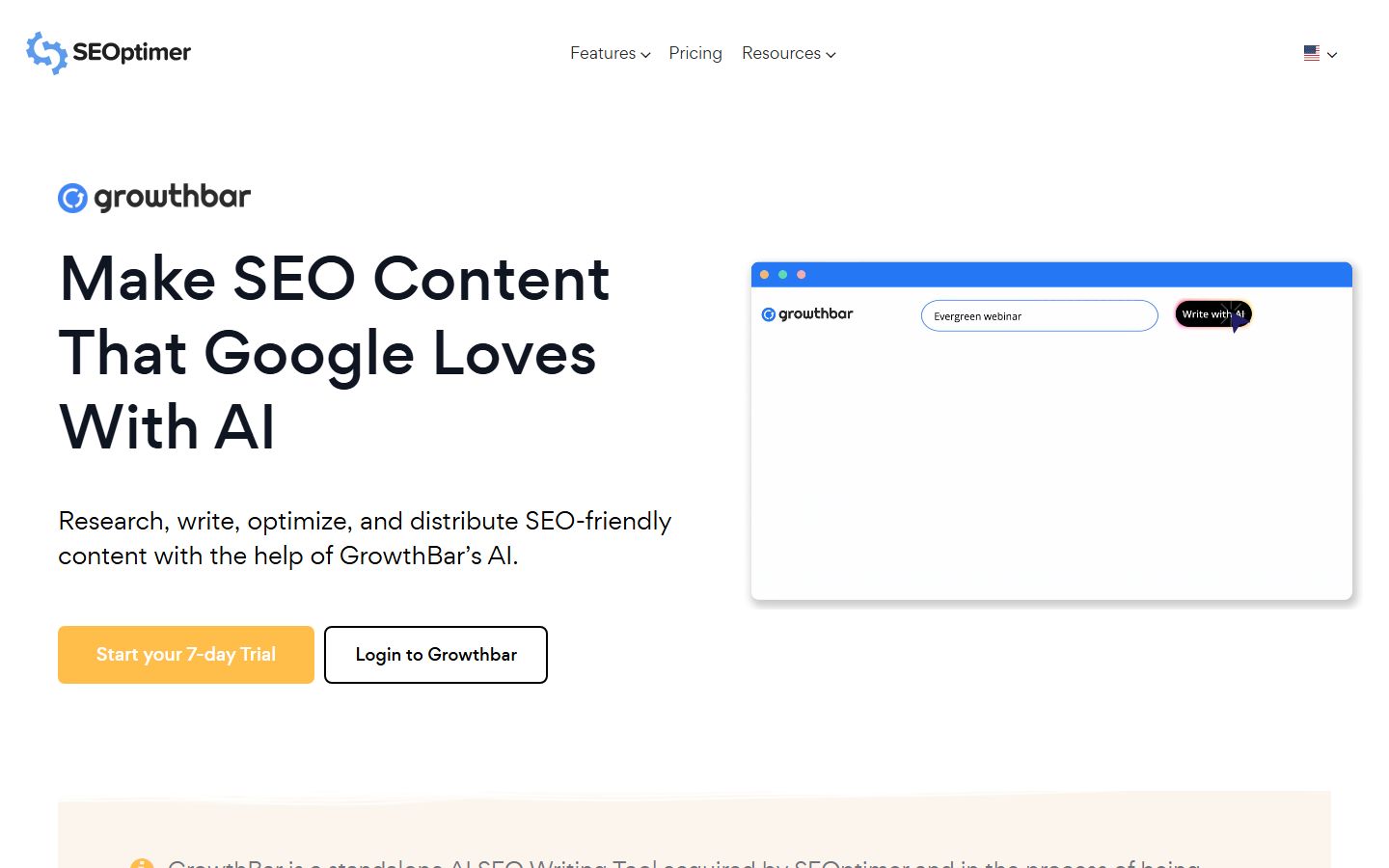Image resolution: width=1389 pixels, height=868 pixels.
Task: Click the US flag language icon
Action: pyautogui.click(x=1312, y=54)
